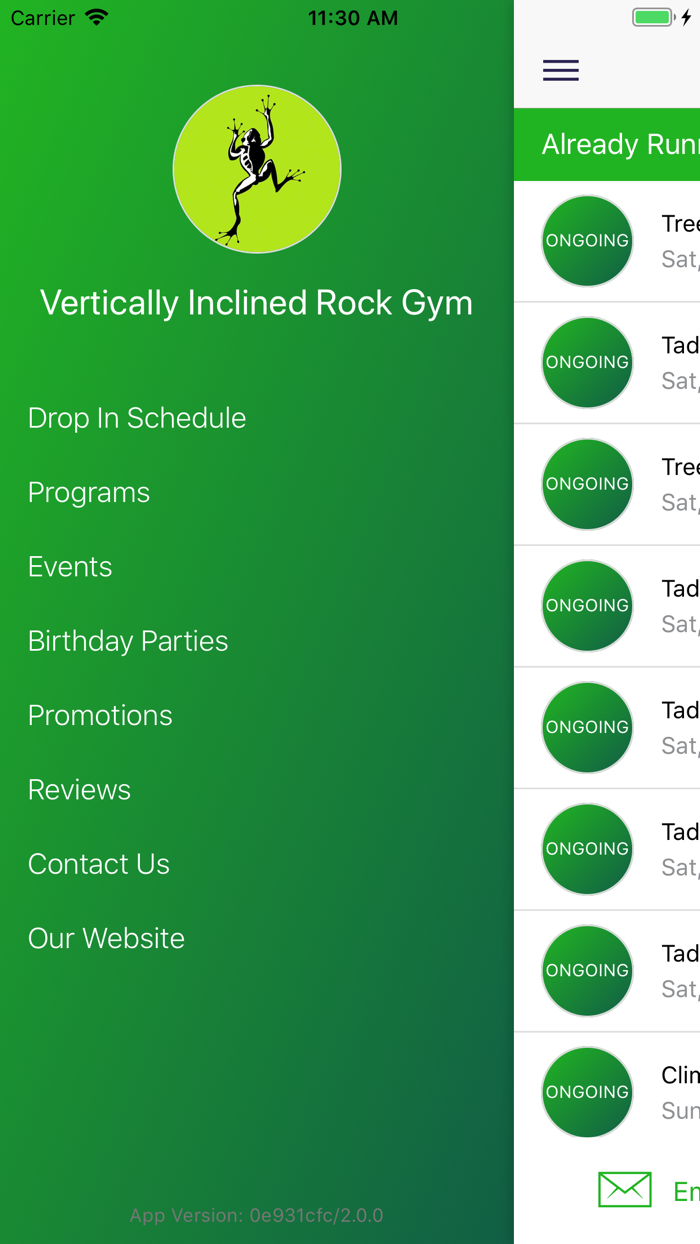The width and height of the screenshot is (700, 1244).
Task: Open Contact Us
Action: click(x=98, y=863)
